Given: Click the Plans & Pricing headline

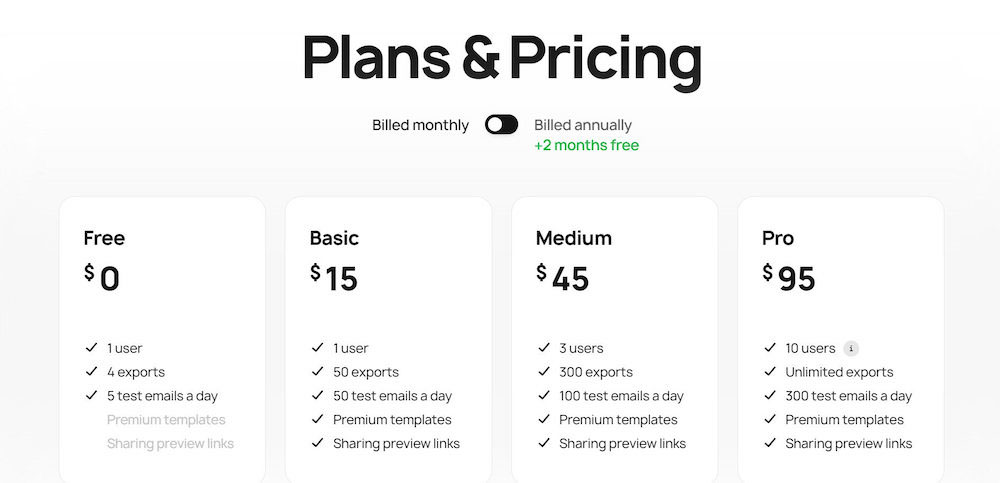Looking at the screenshot, I should pos(502,57).
